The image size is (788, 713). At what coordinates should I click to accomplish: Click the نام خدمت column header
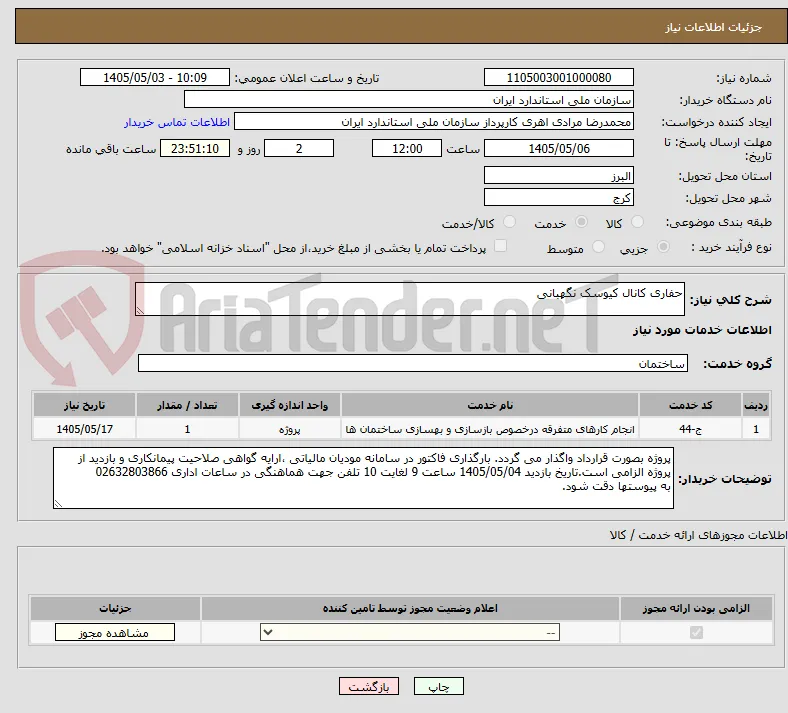click(490, 405)
